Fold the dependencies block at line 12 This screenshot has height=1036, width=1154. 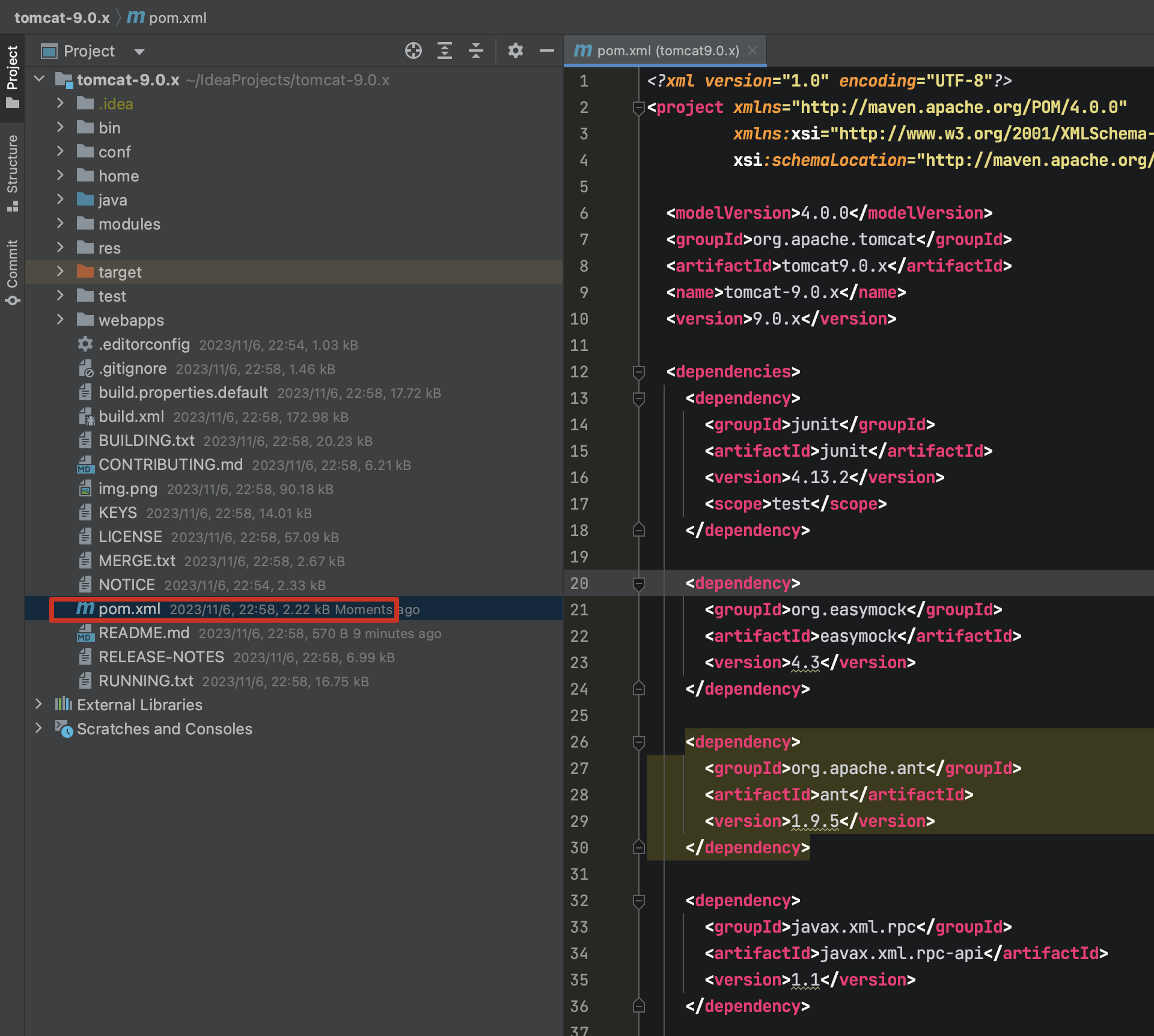639,373
